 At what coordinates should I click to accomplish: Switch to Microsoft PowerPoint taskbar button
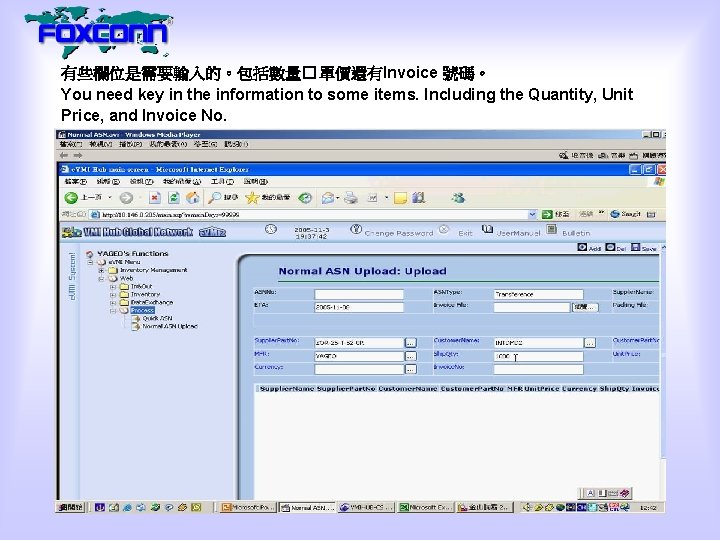coord(248,507)
